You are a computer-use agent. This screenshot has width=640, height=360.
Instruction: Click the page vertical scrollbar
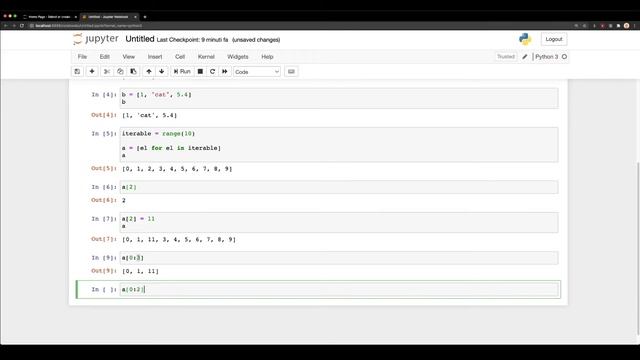point(638,249)
